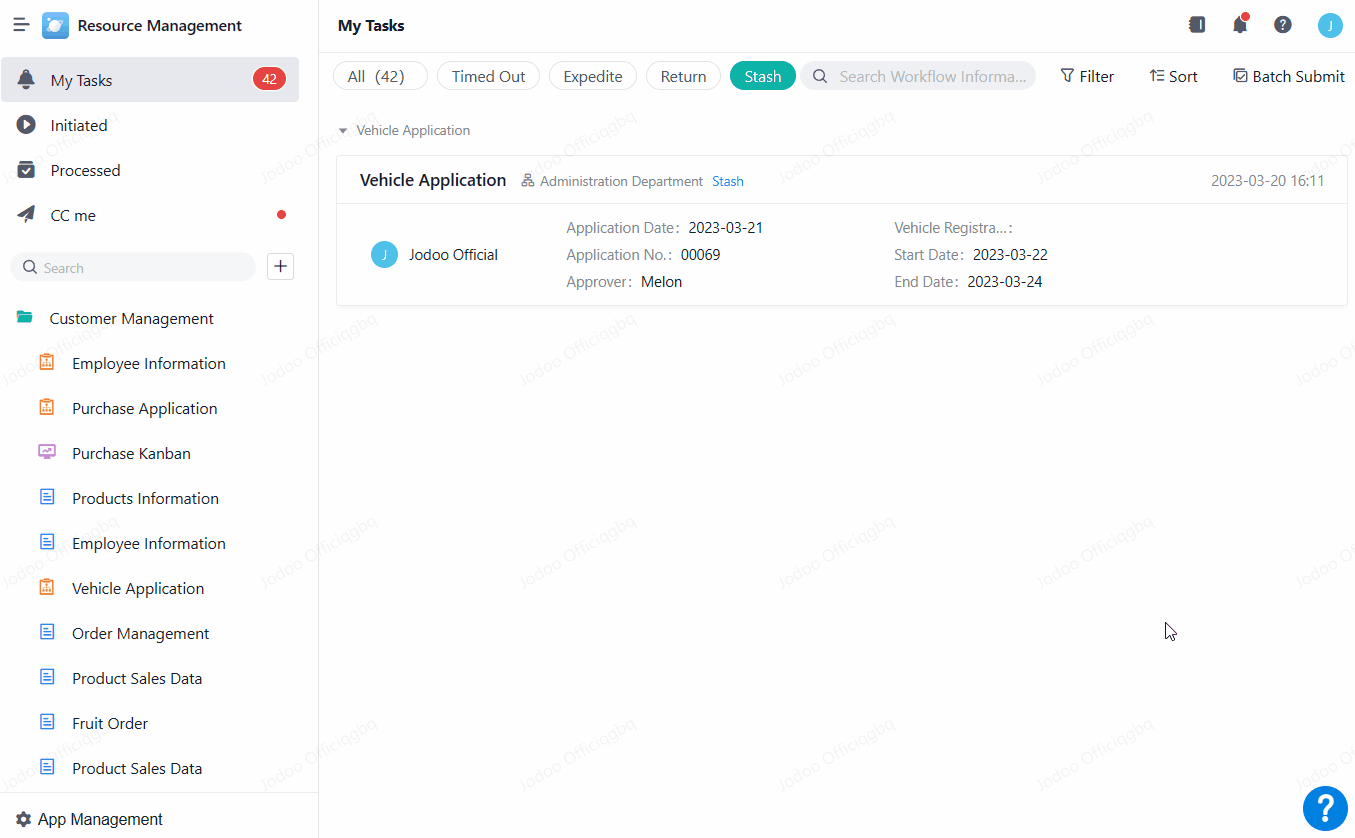Click the plus icon beside sidebar search
1355x838 pixels.
[x=281, y=266]
